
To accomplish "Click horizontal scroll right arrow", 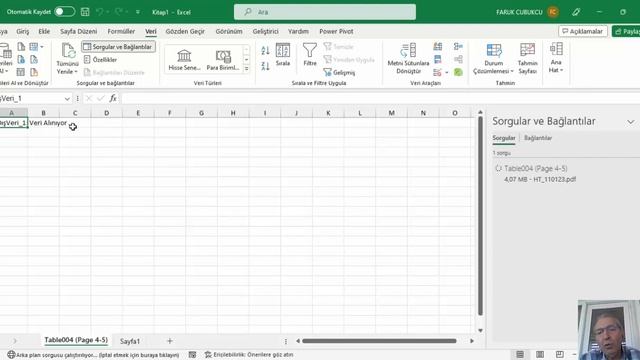I will click(x=472, y=341).
